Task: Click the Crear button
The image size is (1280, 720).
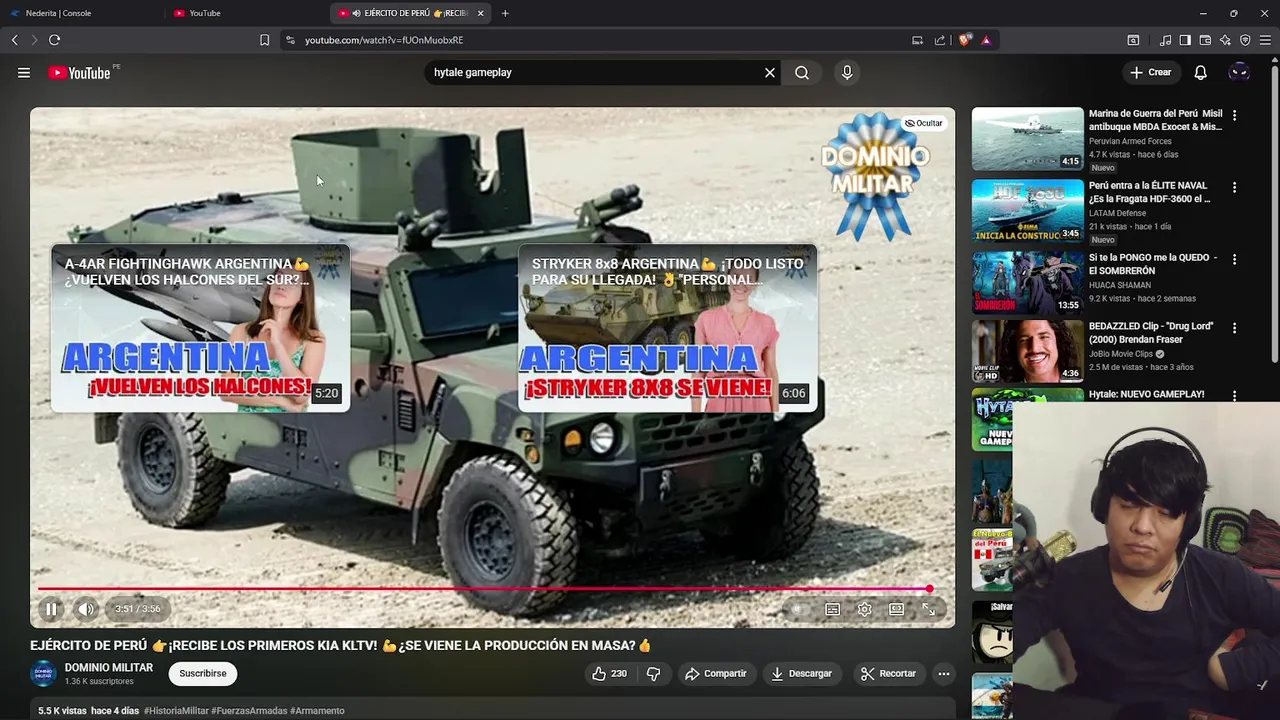Action: tap(1150, 72)
